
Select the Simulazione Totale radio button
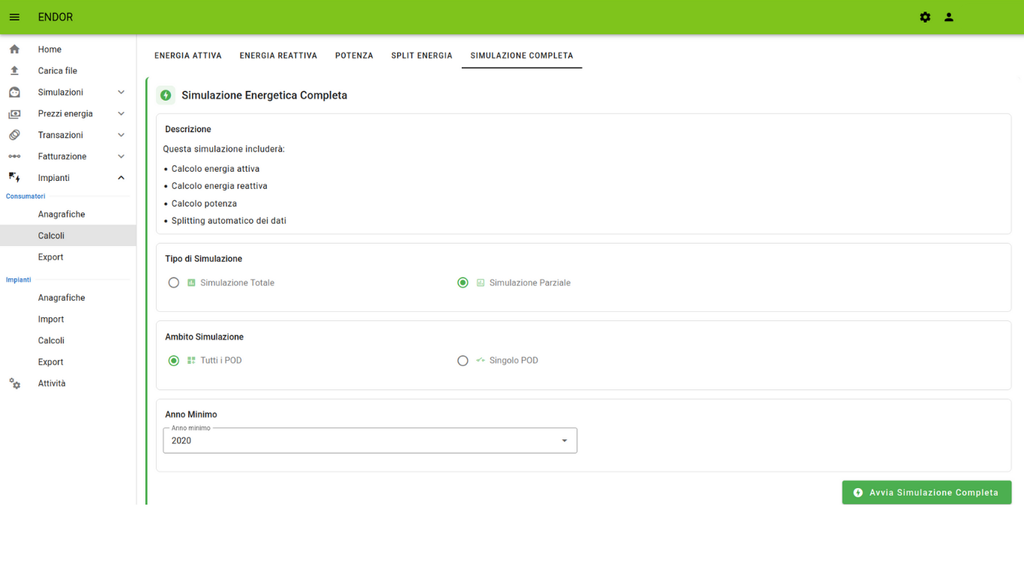[174, 283]
